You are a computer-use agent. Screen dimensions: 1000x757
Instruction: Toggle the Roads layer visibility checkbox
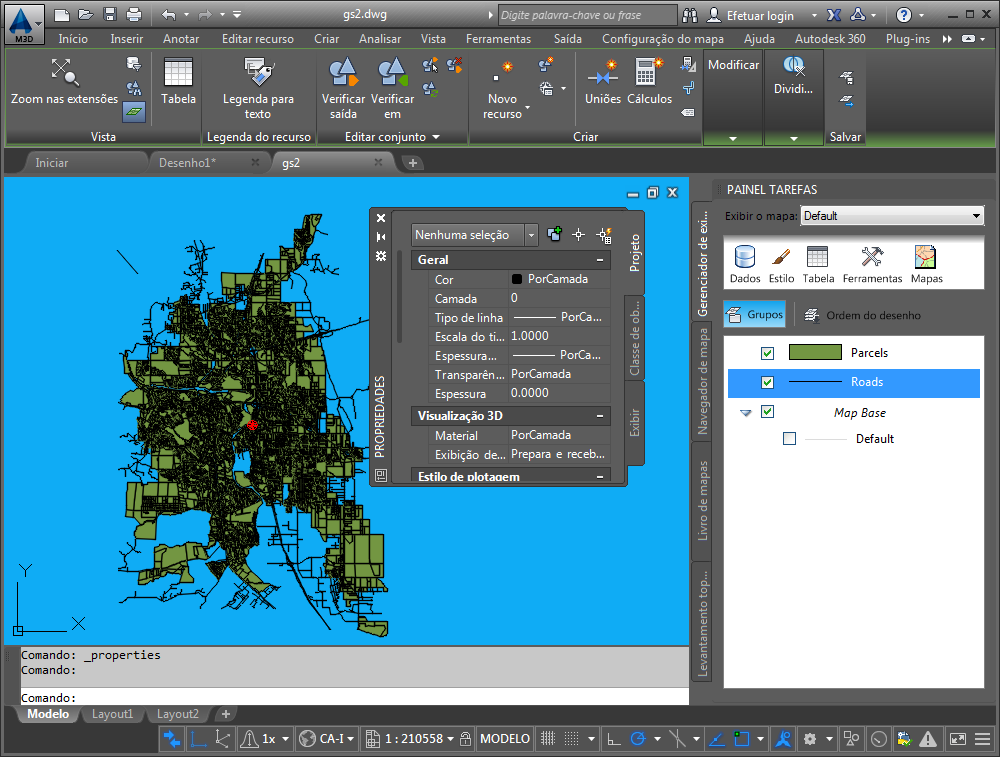[767, 382]
